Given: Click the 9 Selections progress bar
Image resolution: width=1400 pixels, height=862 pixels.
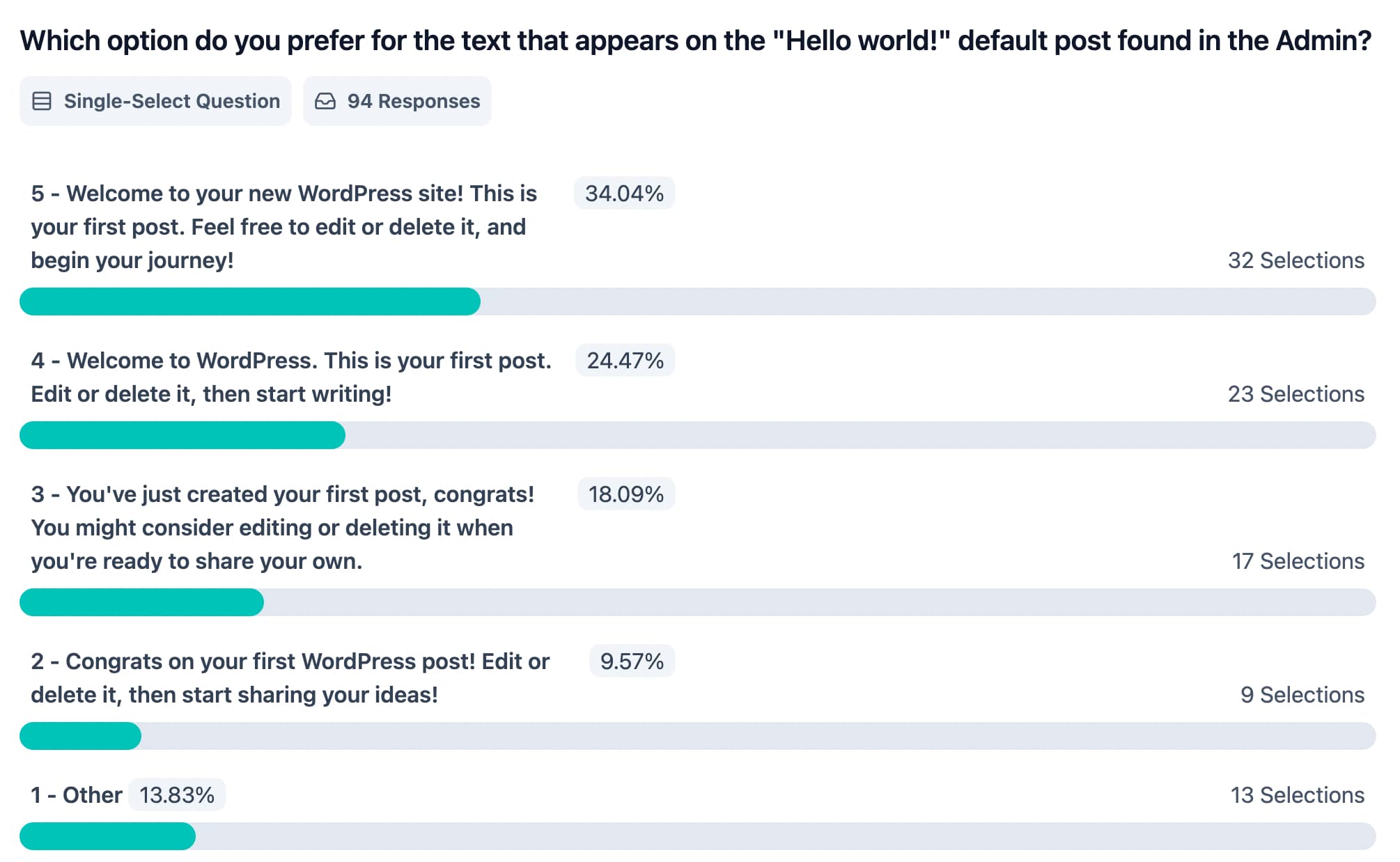Looking at the screenshot, I should point(697,736).
